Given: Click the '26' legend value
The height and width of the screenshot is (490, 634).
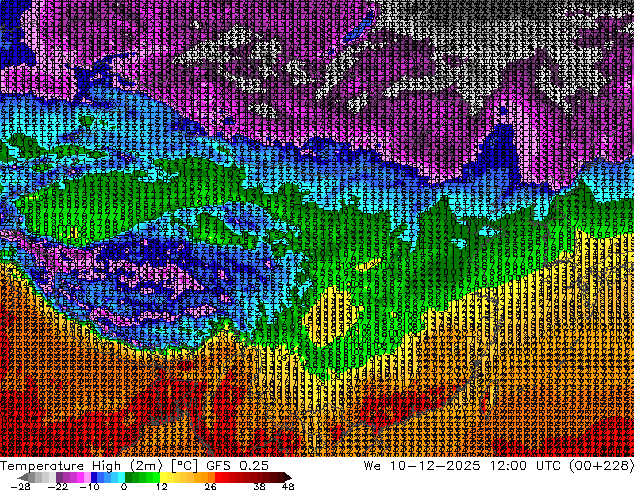Looking at the screenshot, I should 210,486.
